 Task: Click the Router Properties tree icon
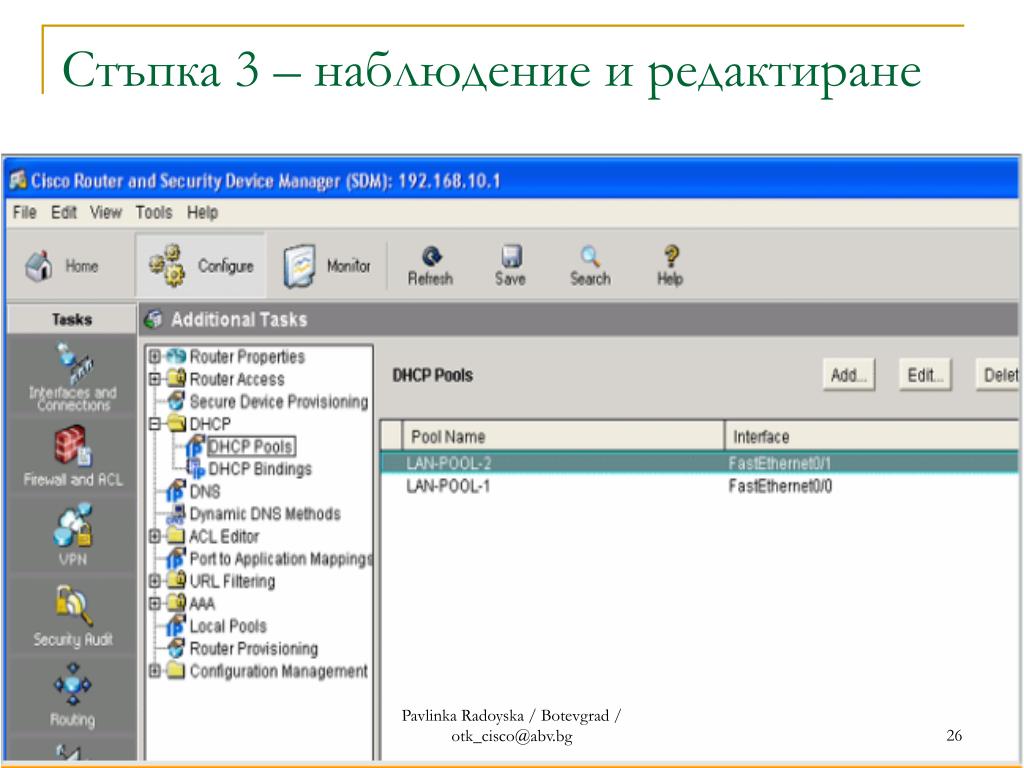[176, 357]
